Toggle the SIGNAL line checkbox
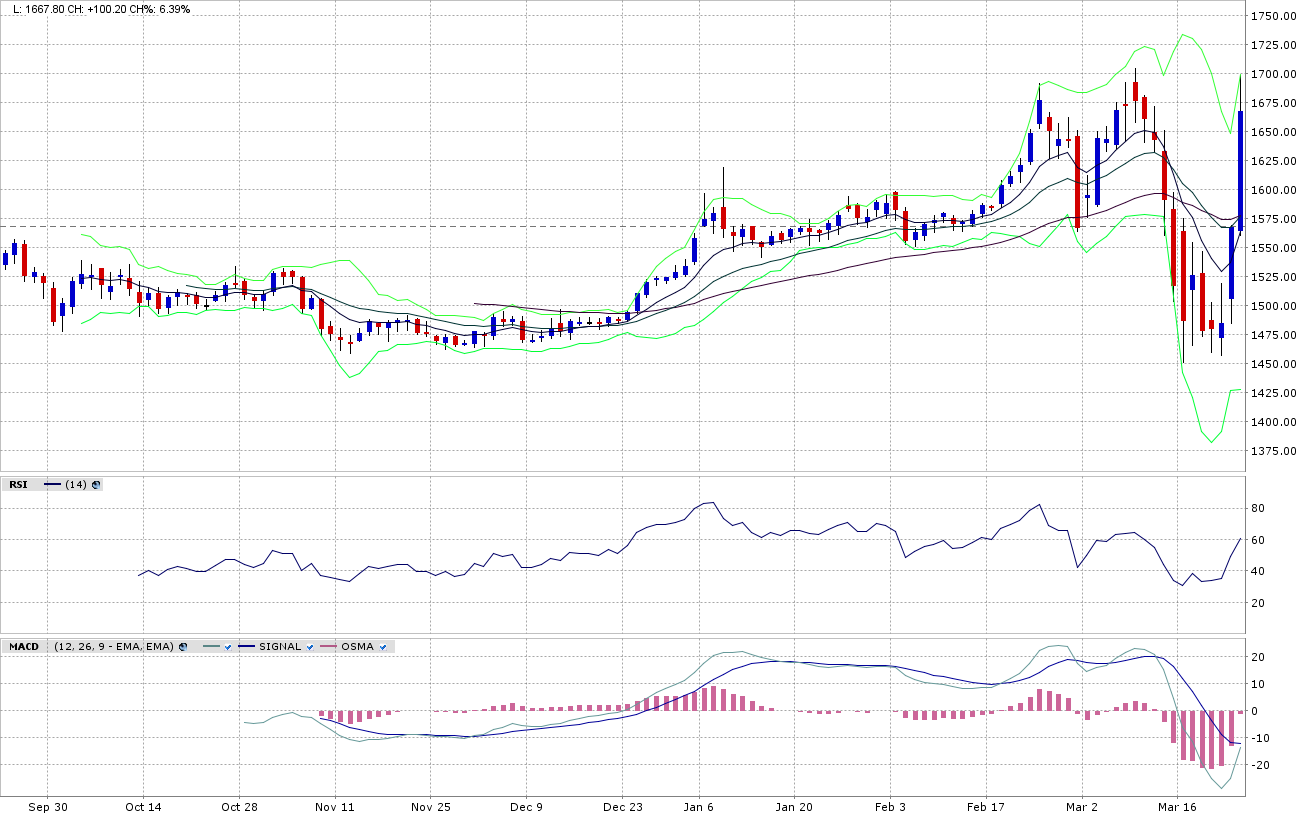Screen dimensions: 1305x821 click(x=310, y=647)
